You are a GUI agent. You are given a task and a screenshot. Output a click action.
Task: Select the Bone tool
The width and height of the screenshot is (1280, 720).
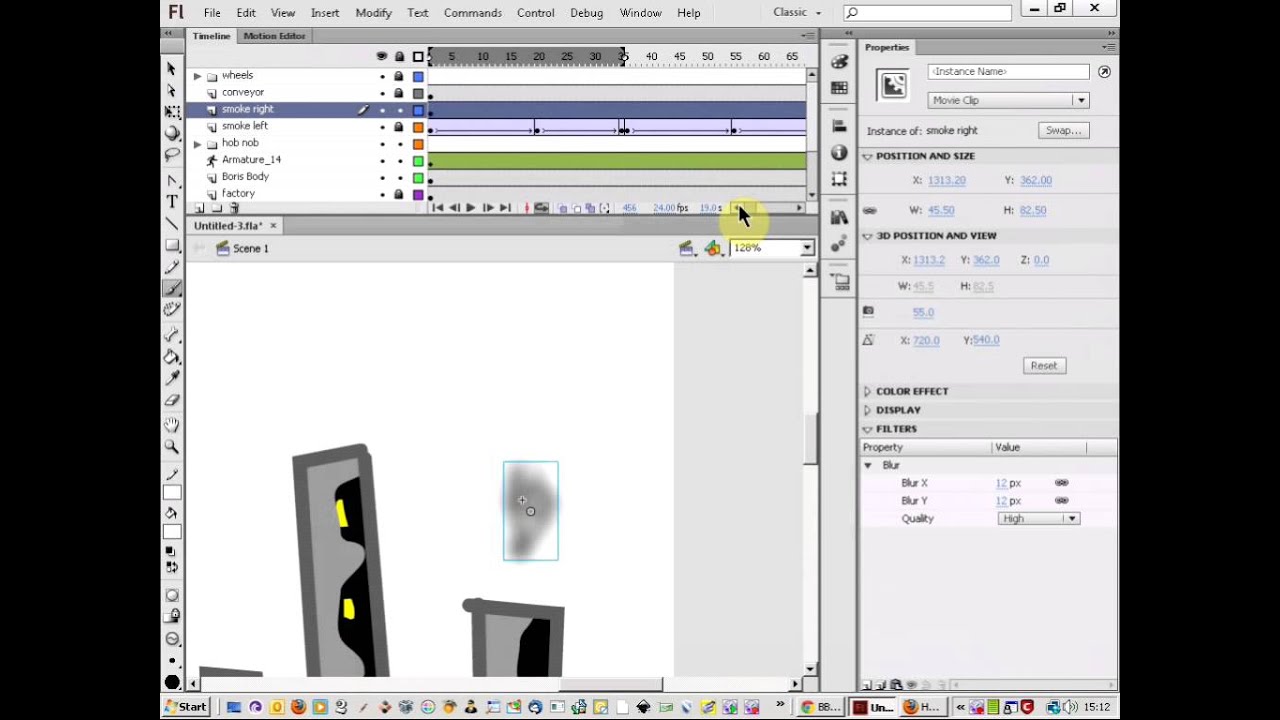click(x=172, y=335)
